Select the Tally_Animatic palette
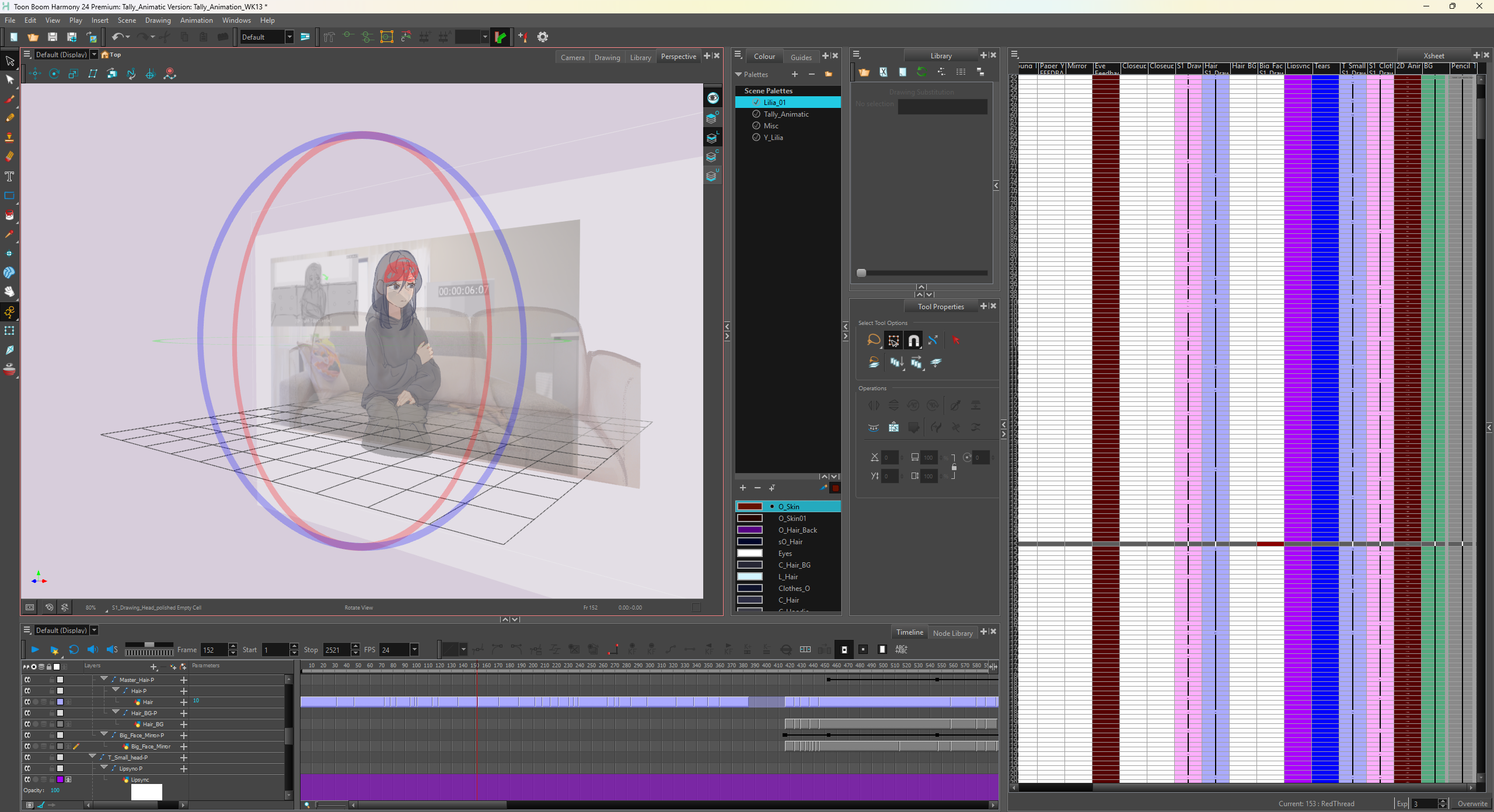This screenshot has height=812, width=1494. pos(786,114)
